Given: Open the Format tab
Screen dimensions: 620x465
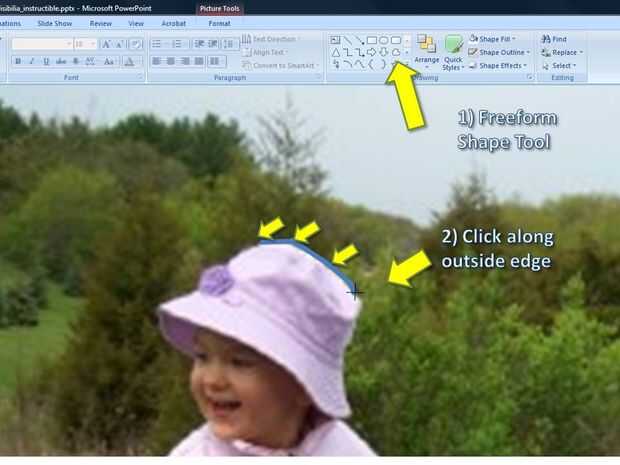Looking at the screenshot, I should point(219,23).
